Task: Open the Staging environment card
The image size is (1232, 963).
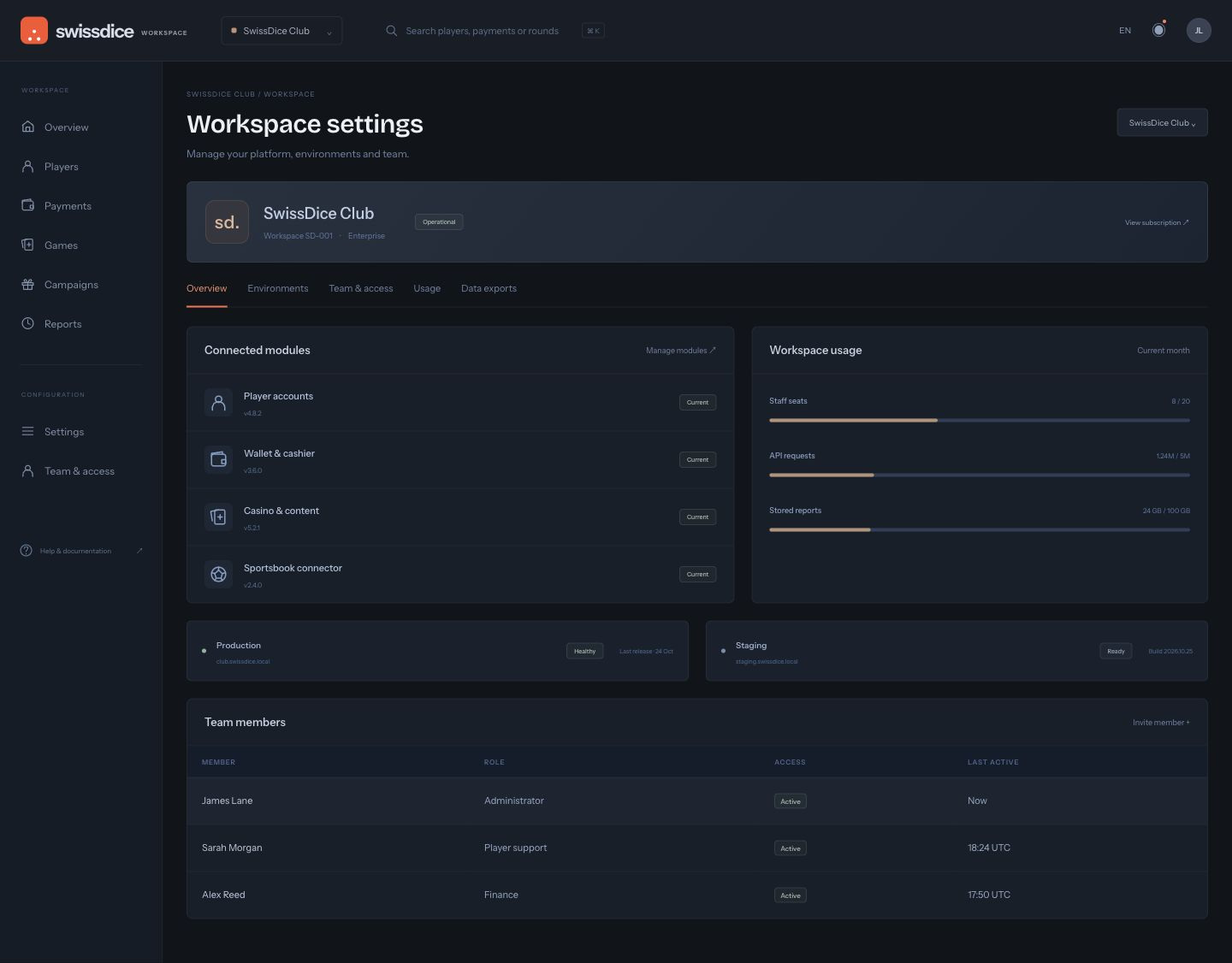Action: (x=957, y=651)
